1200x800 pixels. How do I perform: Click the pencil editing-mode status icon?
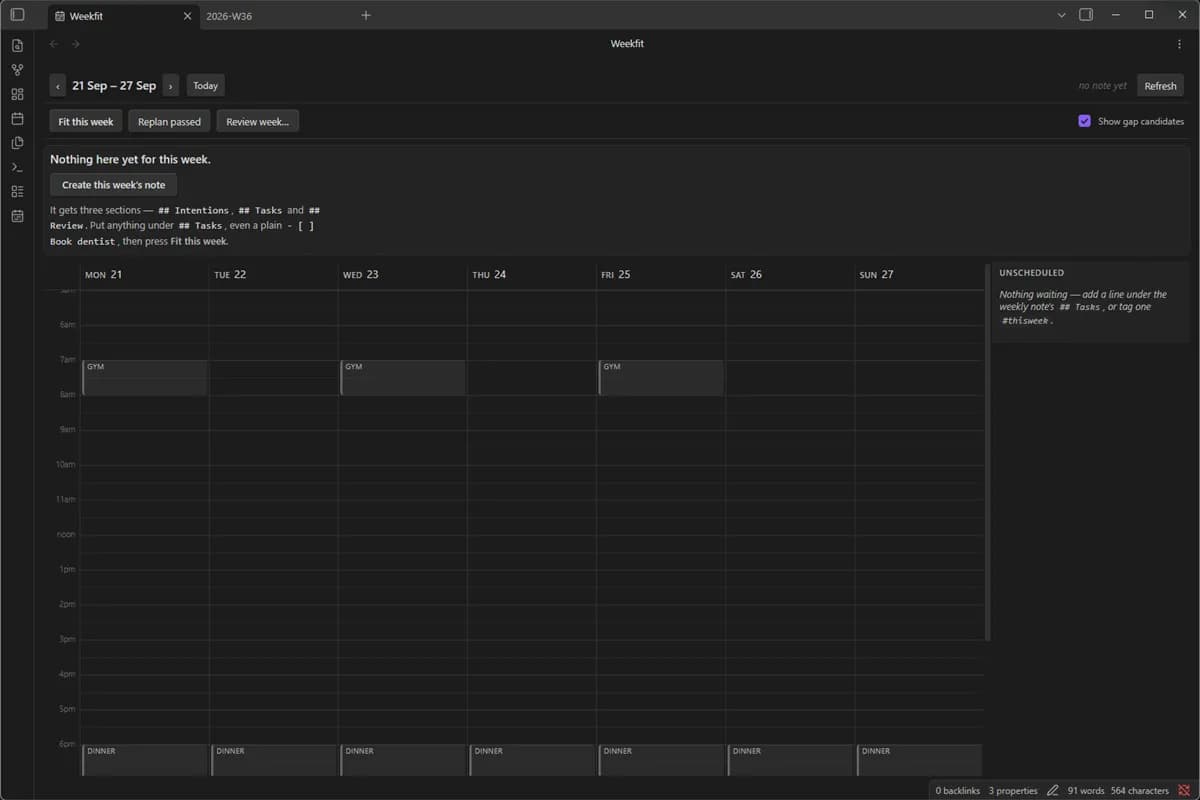coord(1052,790)
